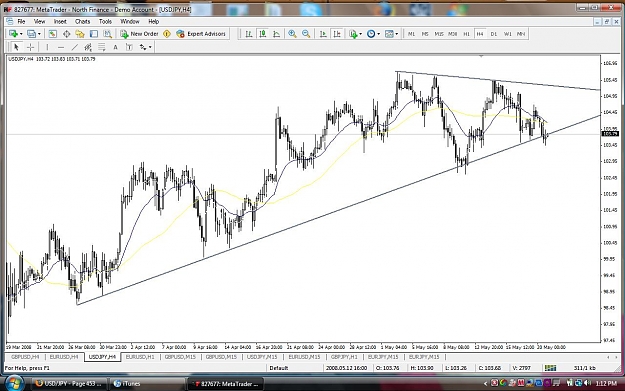Select the text 'A' drawing tool
This screenshot has height=391, width=625.
click(x=115, y=47)
